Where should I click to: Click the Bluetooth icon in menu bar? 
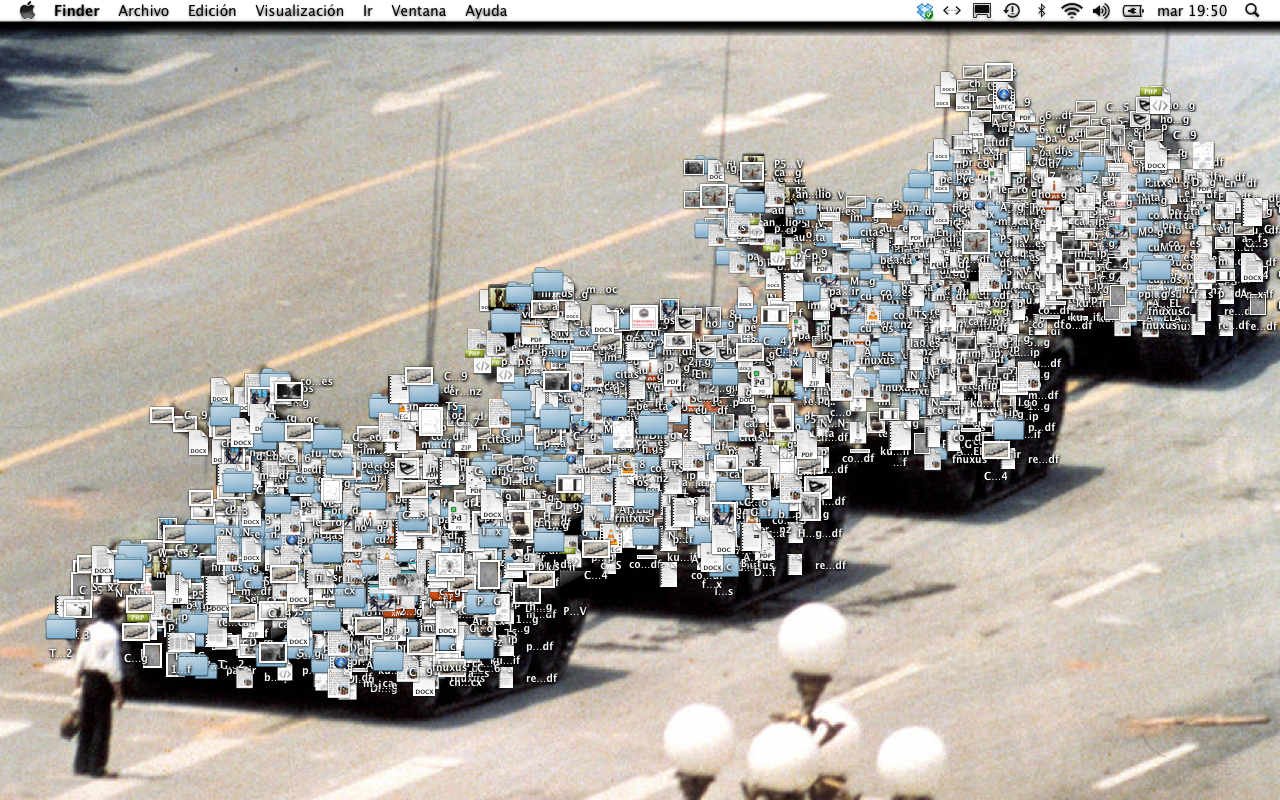tap(1041, 11)
